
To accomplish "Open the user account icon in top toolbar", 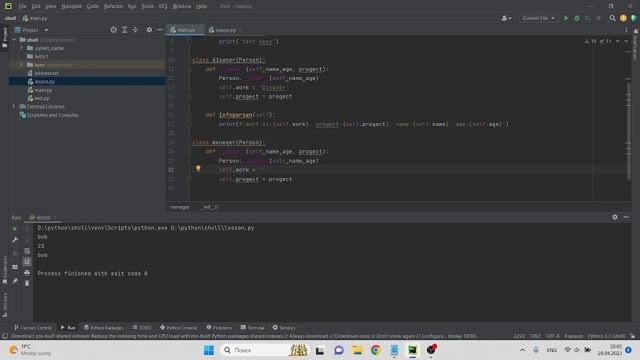I will [506, 18].
